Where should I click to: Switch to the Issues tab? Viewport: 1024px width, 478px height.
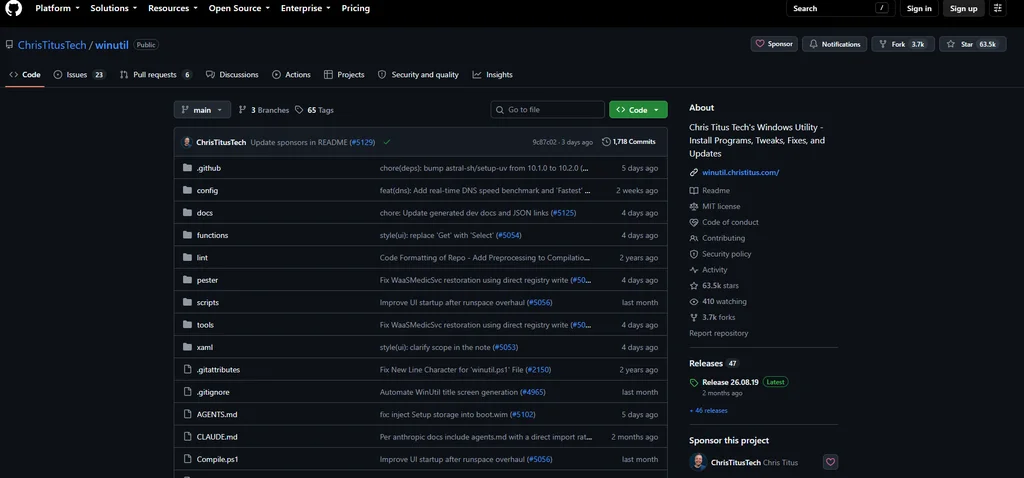pos(79,74)
